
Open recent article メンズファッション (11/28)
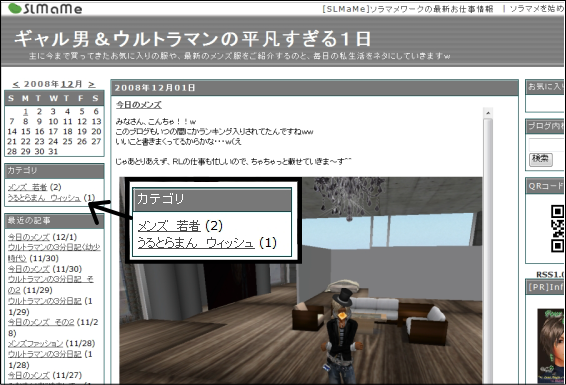click(35, 344)
